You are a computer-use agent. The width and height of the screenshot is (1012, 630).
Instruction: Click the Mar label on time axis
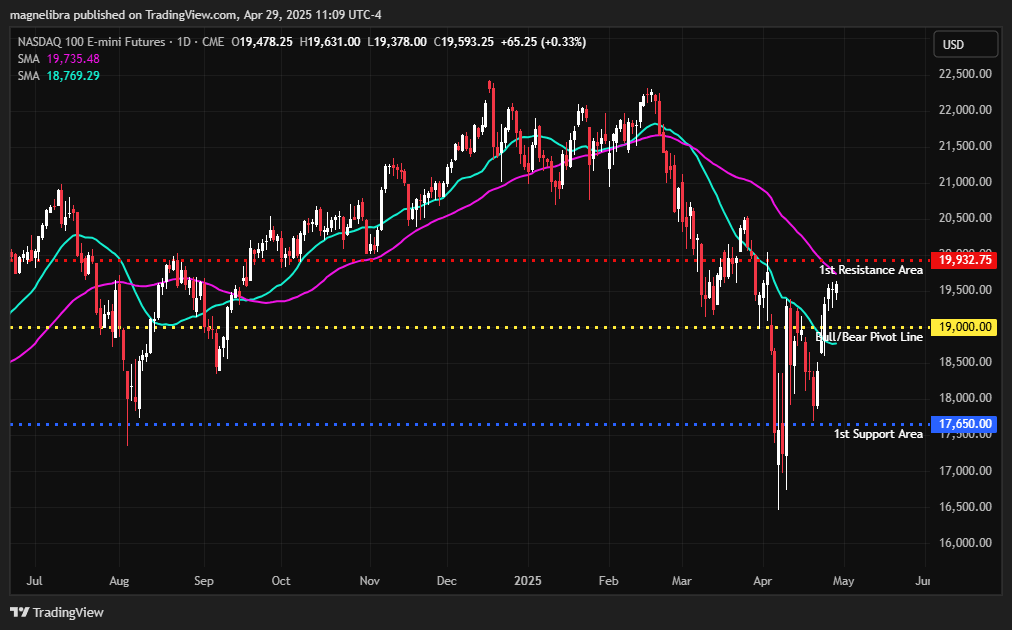click(682, 581)
